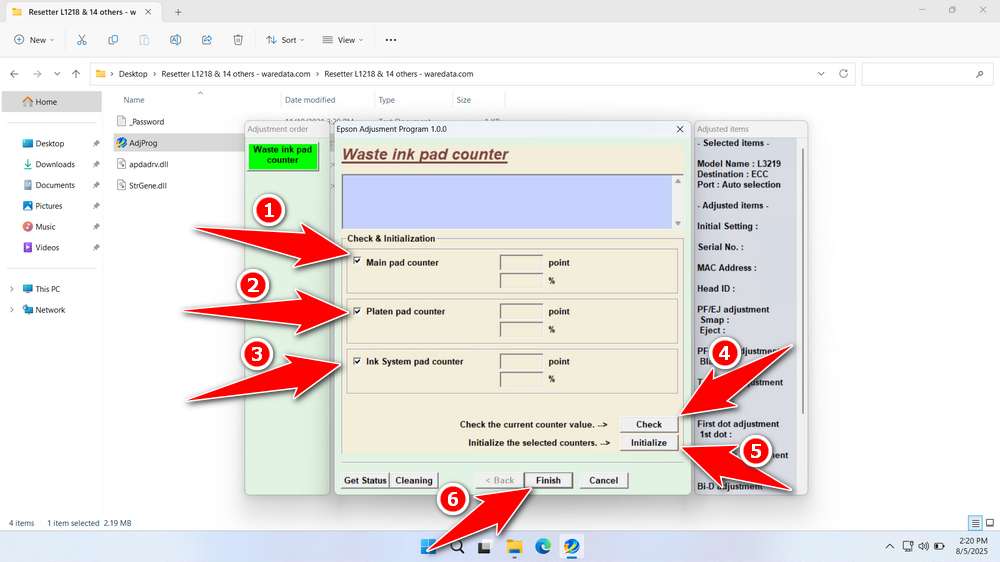
Task: Expand address bar history dropdown
Action: click(821, 74)
